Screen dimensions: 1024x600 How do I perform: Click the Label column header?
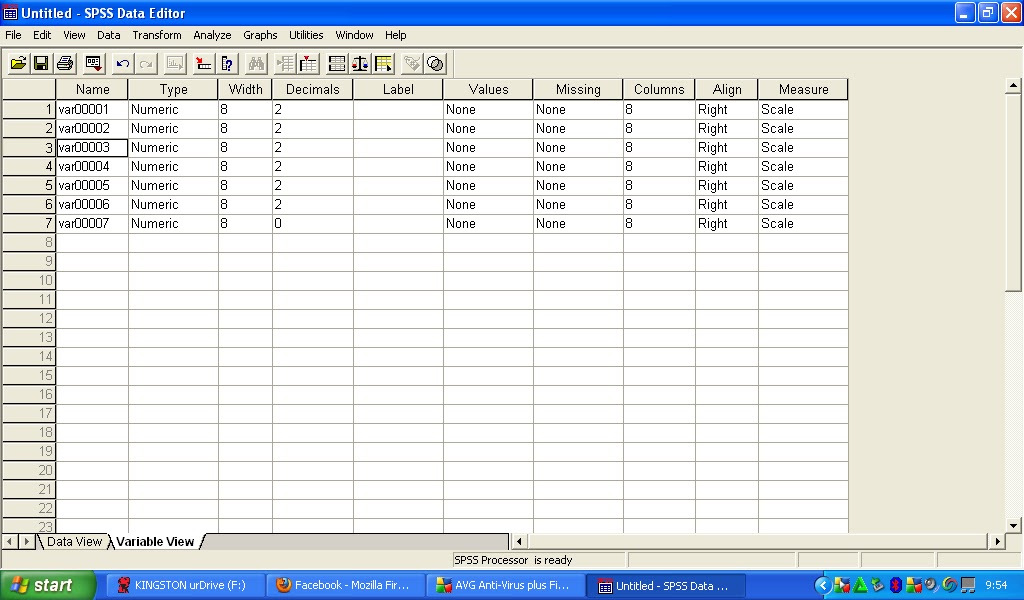(398, 89)
